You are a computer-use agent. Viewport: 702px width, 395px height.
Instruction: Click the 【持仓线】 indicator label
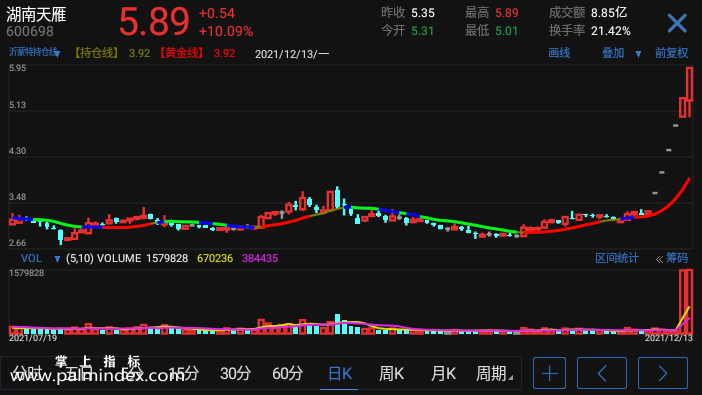click(96, 53)
